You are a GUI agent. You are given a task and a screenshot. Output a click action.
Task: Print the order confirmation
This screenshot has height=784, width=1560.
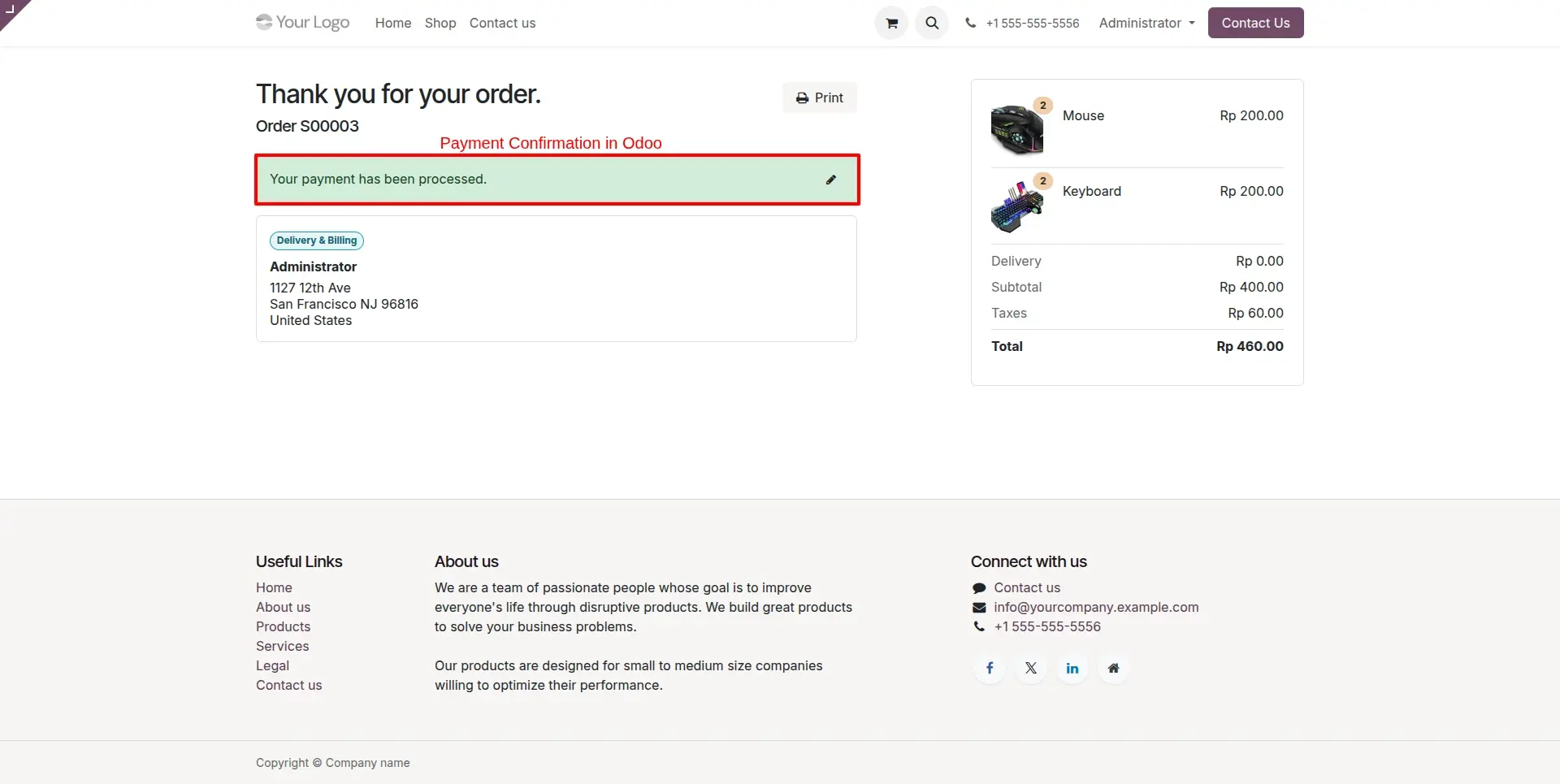pyautogui.click(x=820, y=97)
